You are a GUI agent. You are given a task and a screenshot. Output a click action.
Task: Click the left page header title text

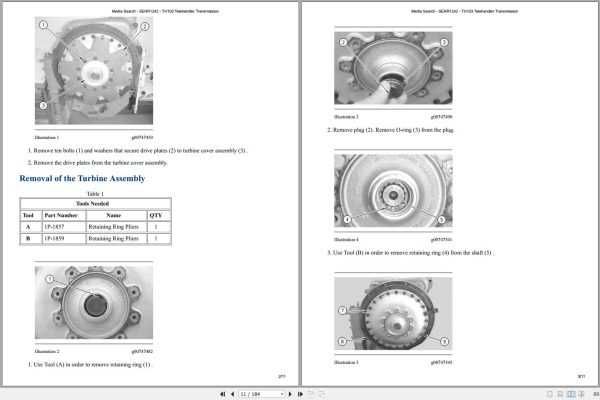tap(165, 11)
